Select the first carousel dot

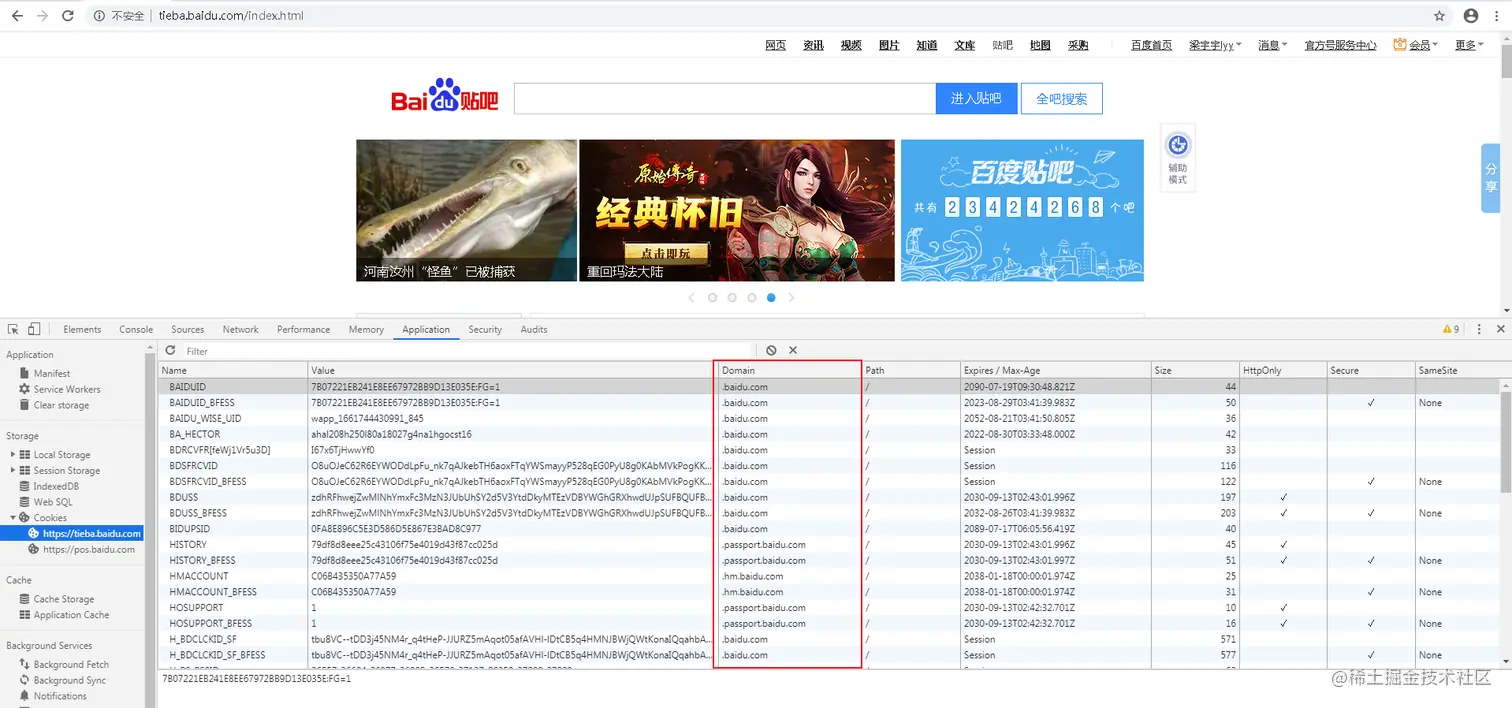coord(713,298)
